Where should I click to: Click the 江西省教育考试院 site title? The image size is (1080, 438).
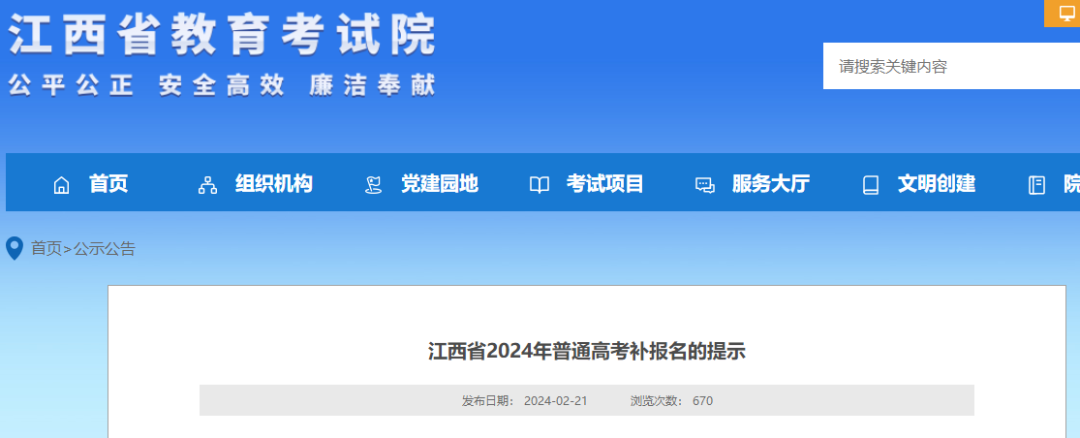[222, 34]
